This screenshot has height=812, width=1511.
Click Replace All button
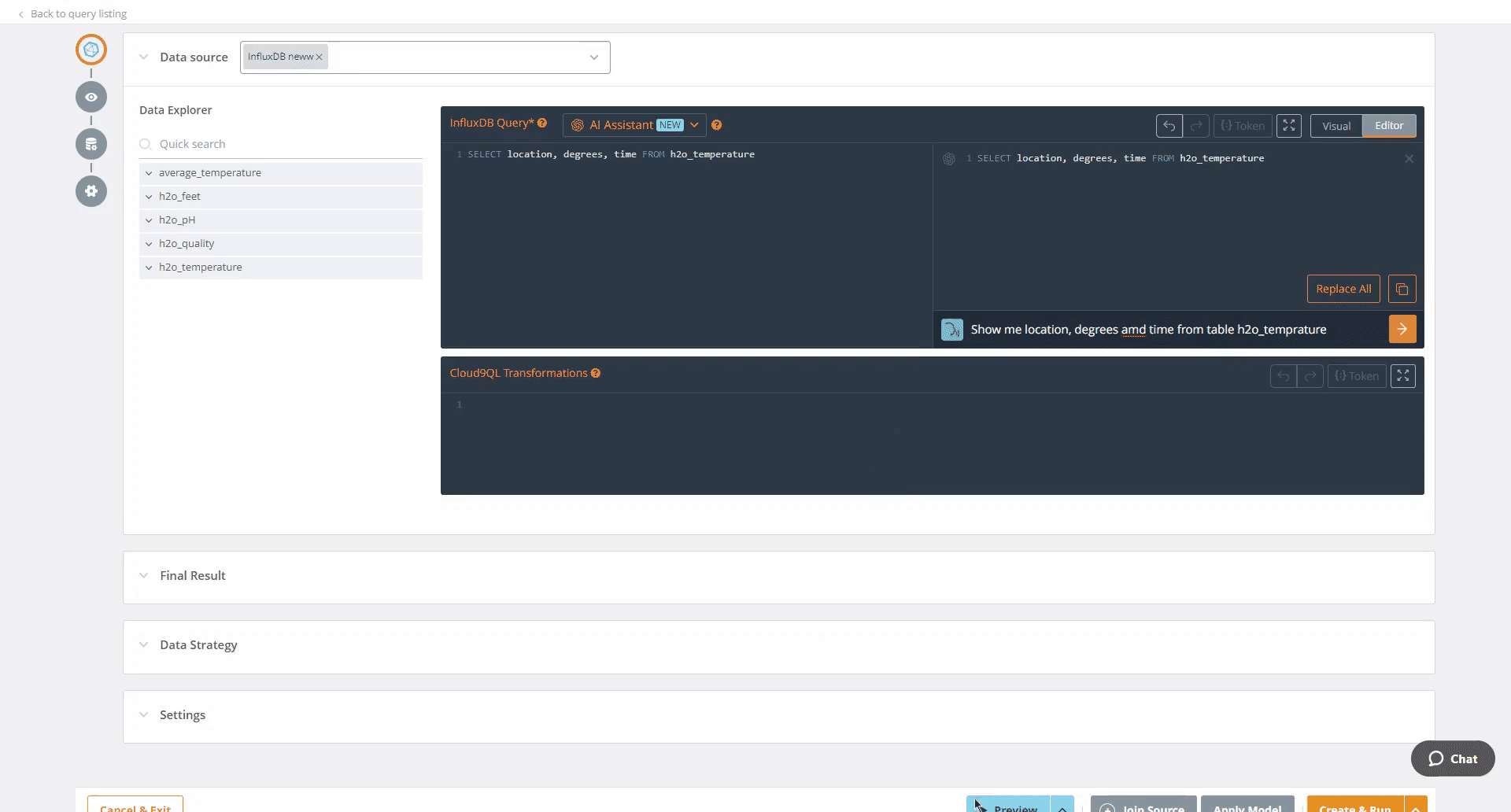(1343, 289)
